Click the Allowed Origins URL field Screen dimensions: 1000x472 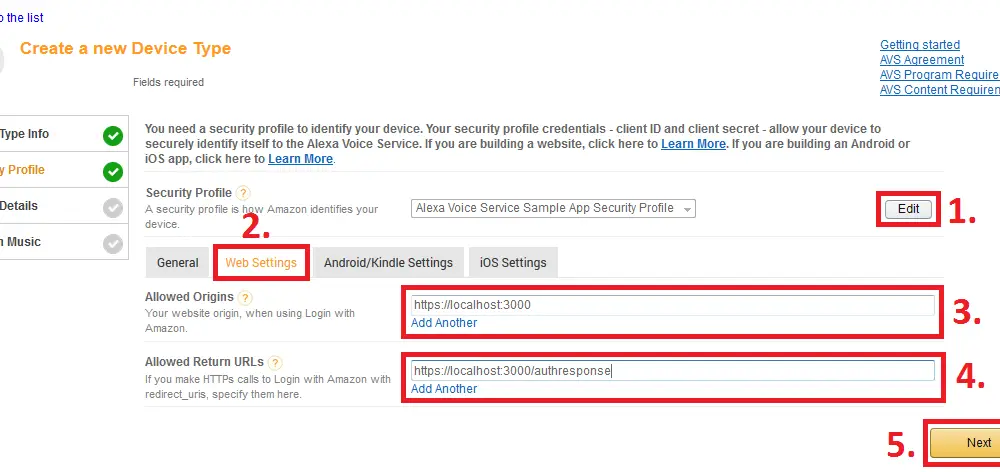click(673, 305)
